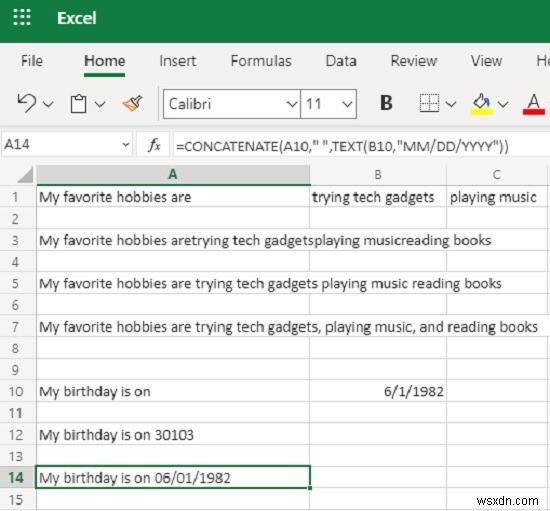Click the select-all triangle corner
This screenshot has width=550, height=511.
click(25, 175)
